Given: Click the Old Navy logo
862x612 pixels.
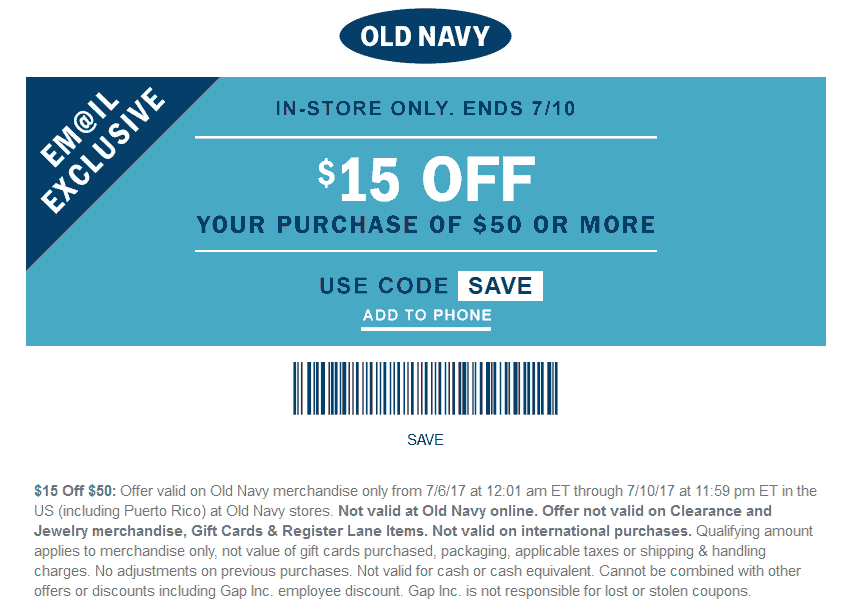Looking at the screenshot, I should (425, 36).
